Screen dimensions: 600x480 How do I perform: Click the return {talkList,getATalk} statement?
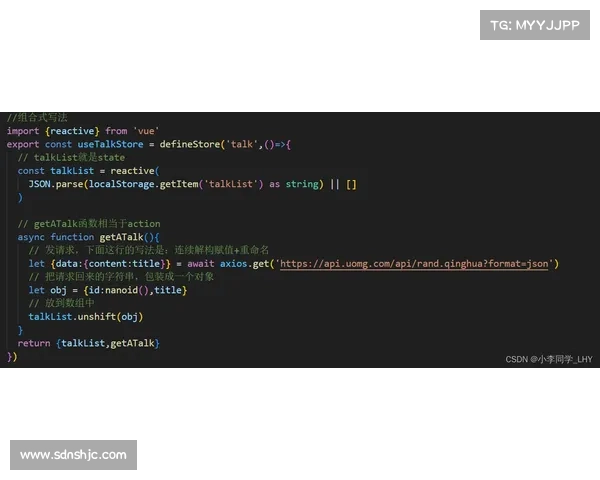tap(88, 343)
